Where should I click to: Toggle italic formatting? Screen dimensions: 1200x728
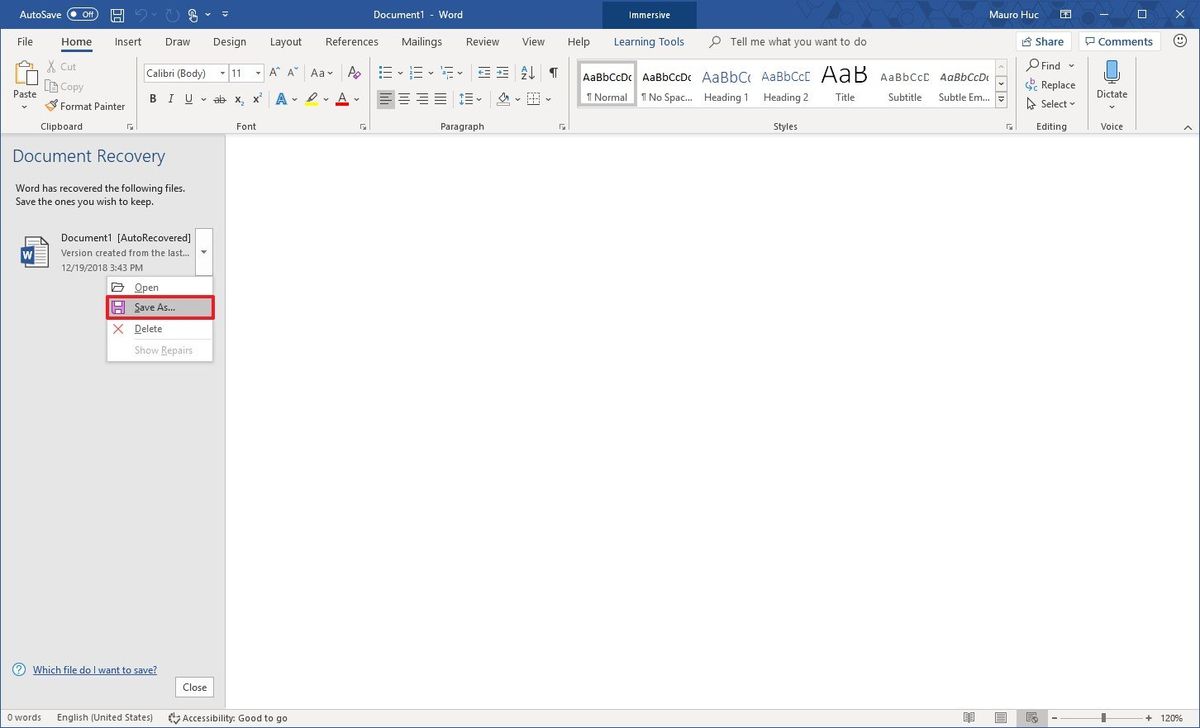coord(170,99)
